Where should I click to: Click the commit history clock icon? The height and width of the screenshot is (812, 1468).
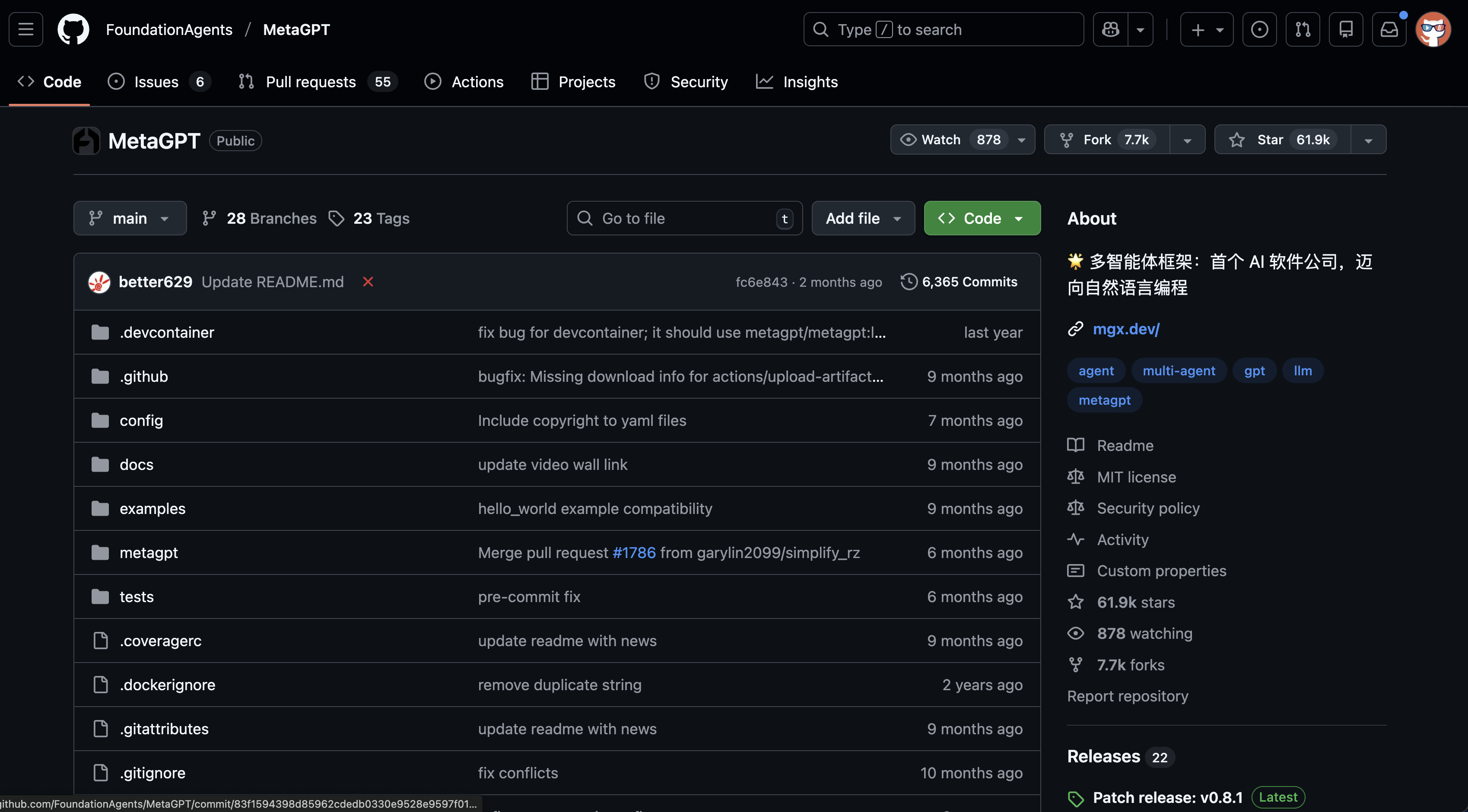tap(909, 282)
